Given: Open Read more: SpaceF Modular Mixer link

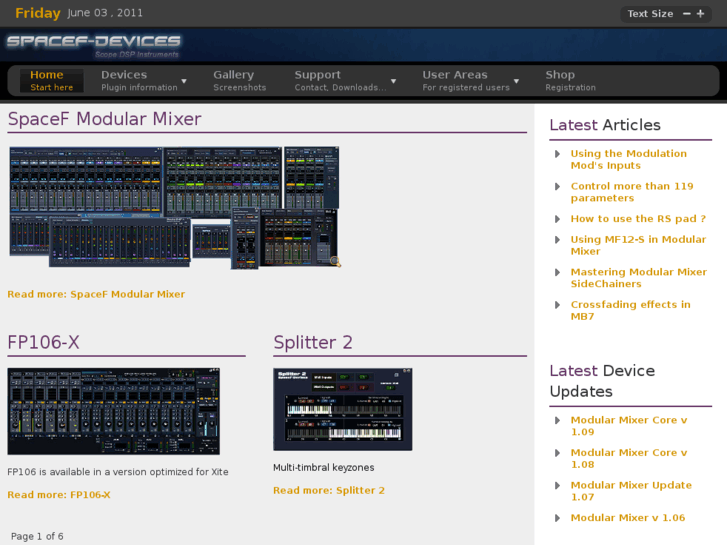Looking at the screenshot, I should 96,295.
